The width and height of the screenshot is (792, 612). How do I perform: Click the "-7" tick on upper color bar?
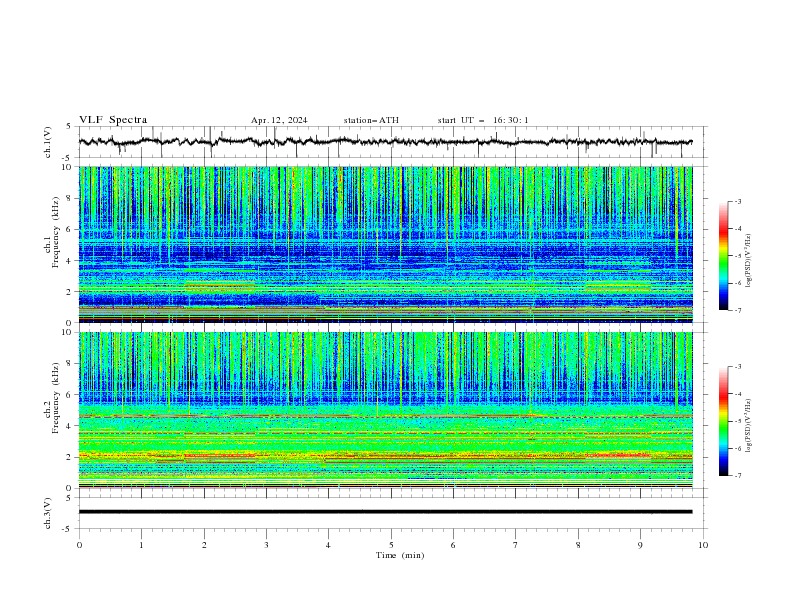click(x=737, y=310)
